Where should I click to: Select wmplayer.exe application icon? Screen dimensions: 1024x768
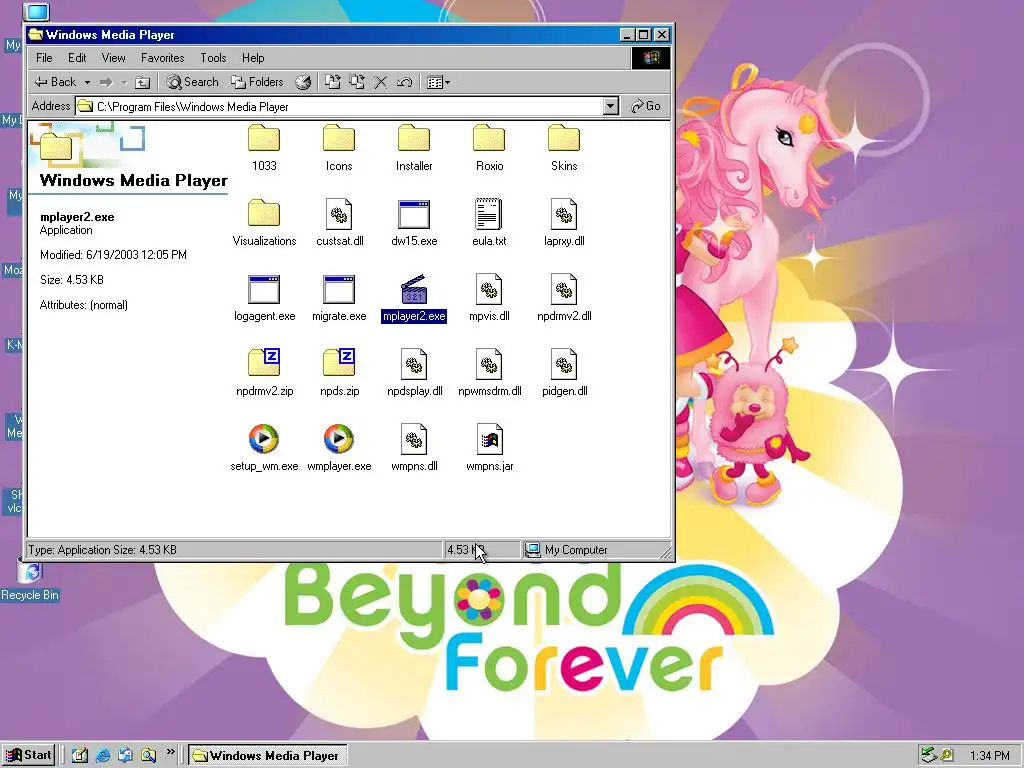339,439
